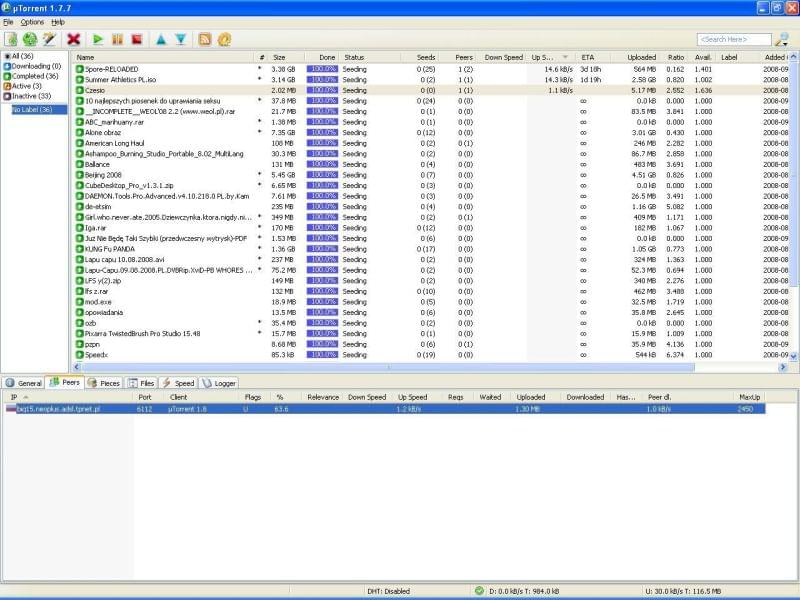Click the Create New Torrent wand icon
800x600 pixels.
pyautogui.click(x=49, y=39)
